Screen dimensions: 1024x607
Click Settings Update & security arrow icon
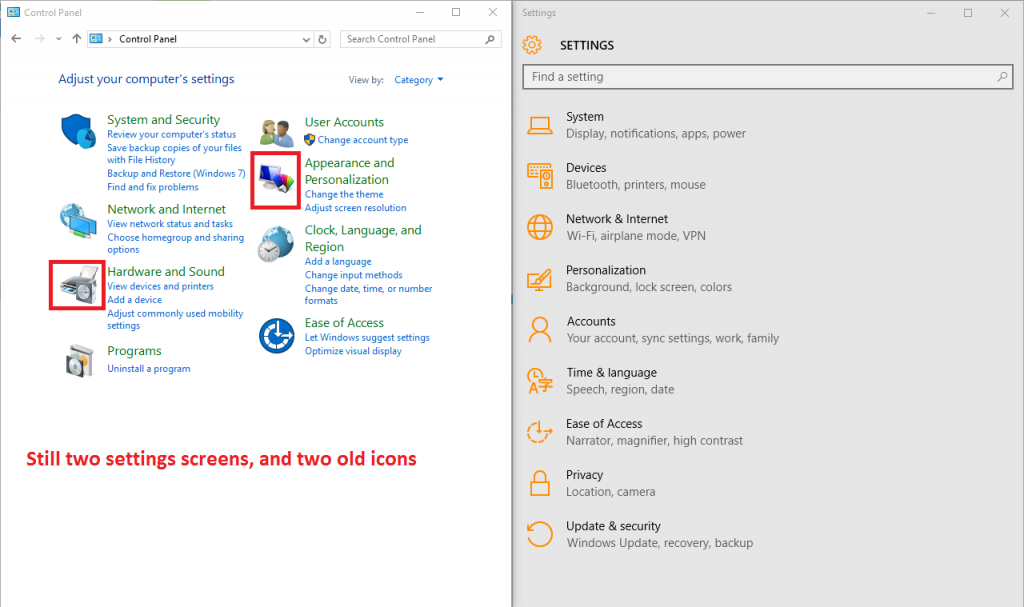pyautogui.click(x=539, y=534)
